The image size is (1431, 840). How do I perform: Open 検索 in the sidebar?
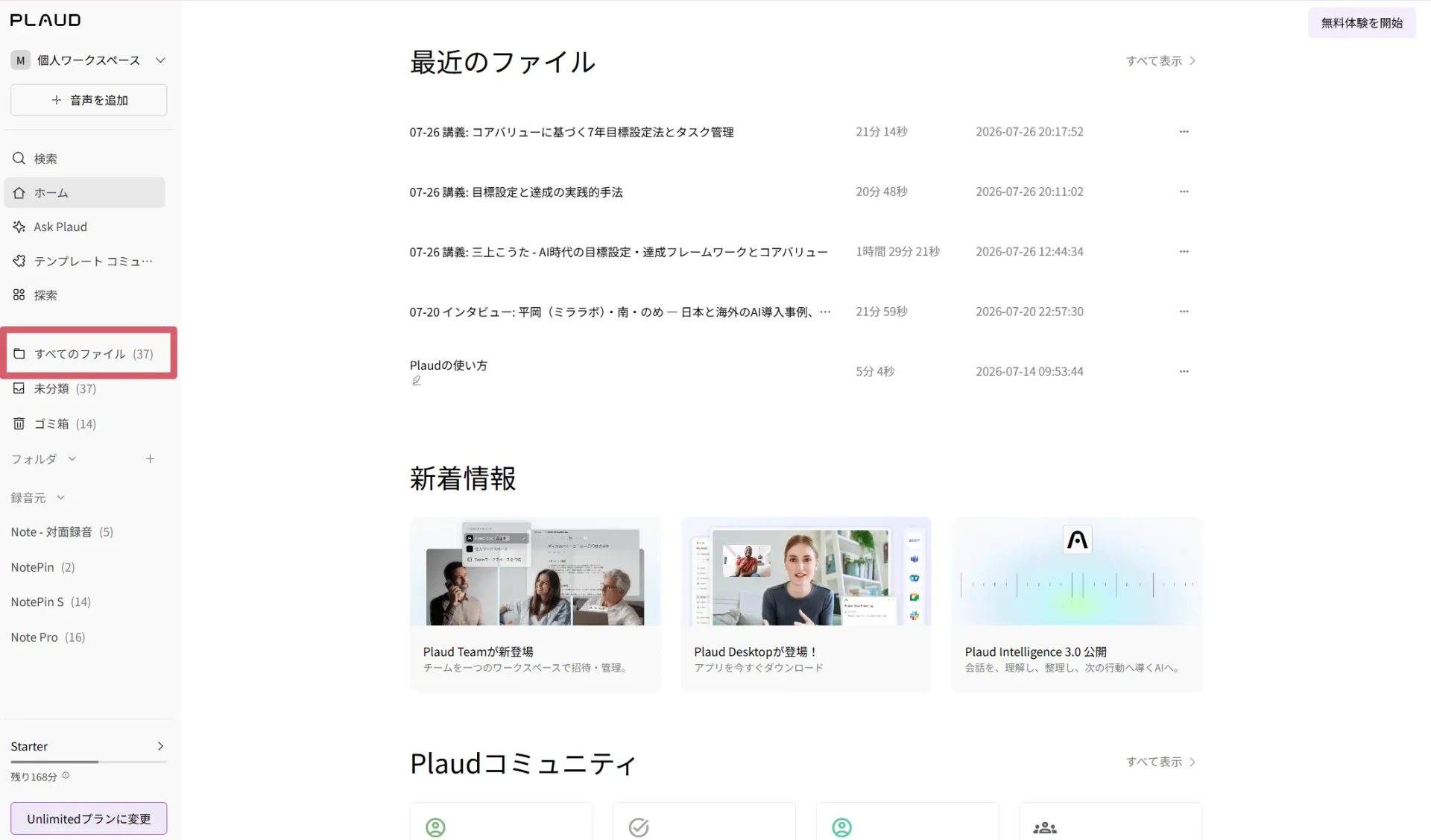84,158
